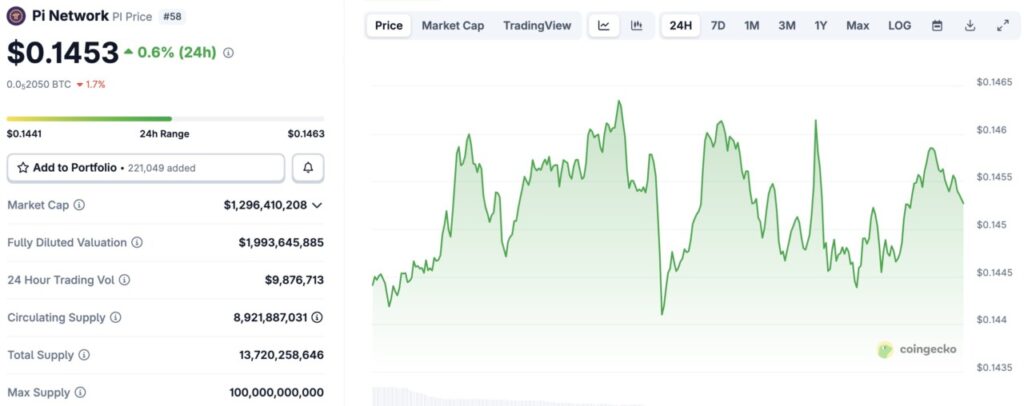The height and width of the screenshot is (406, 1024).
Task: Select the 7D time range
Action: (718, 26)
